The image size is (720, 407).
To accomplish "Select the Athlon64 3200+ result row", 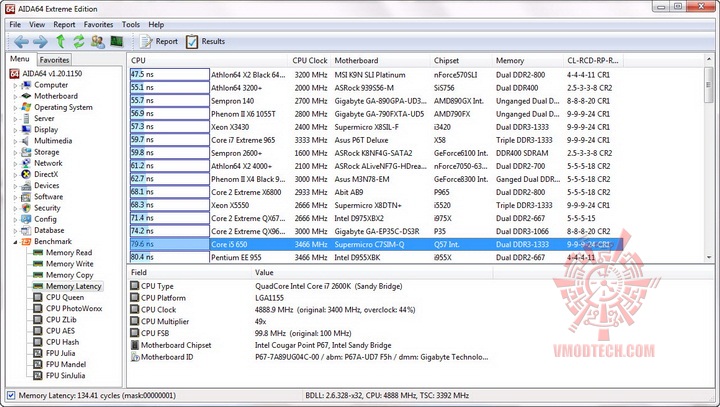I will 377,88.
